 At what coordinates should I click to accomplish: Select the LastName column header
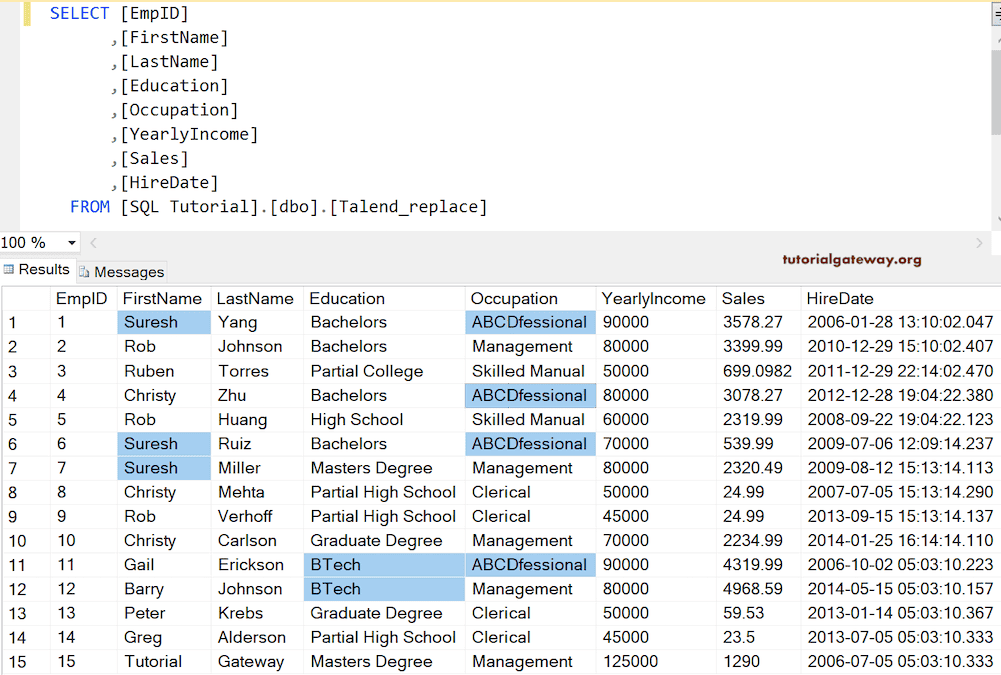(257, 298)
